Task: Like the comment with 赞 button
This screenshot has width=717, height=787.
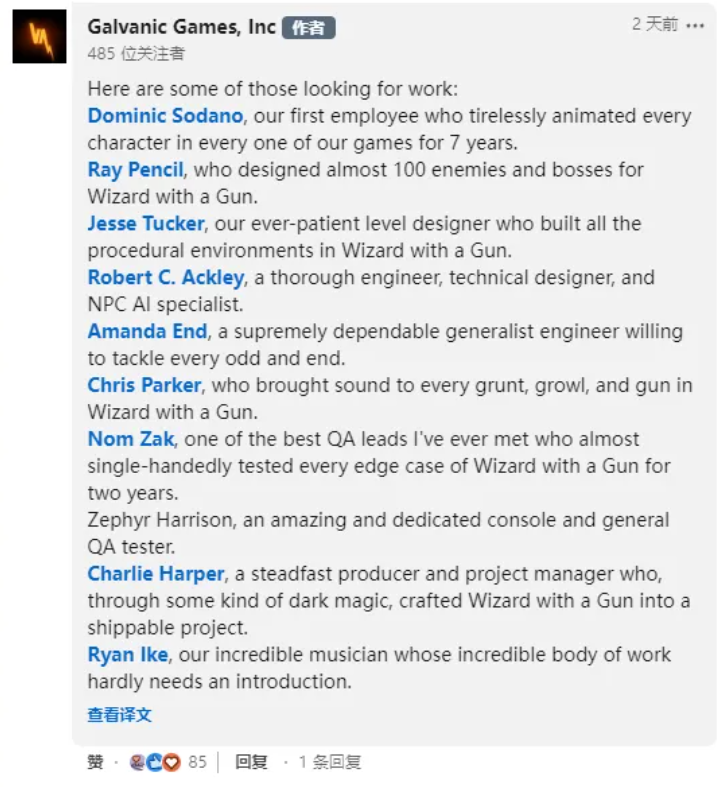Action: (x=95, y=762)
